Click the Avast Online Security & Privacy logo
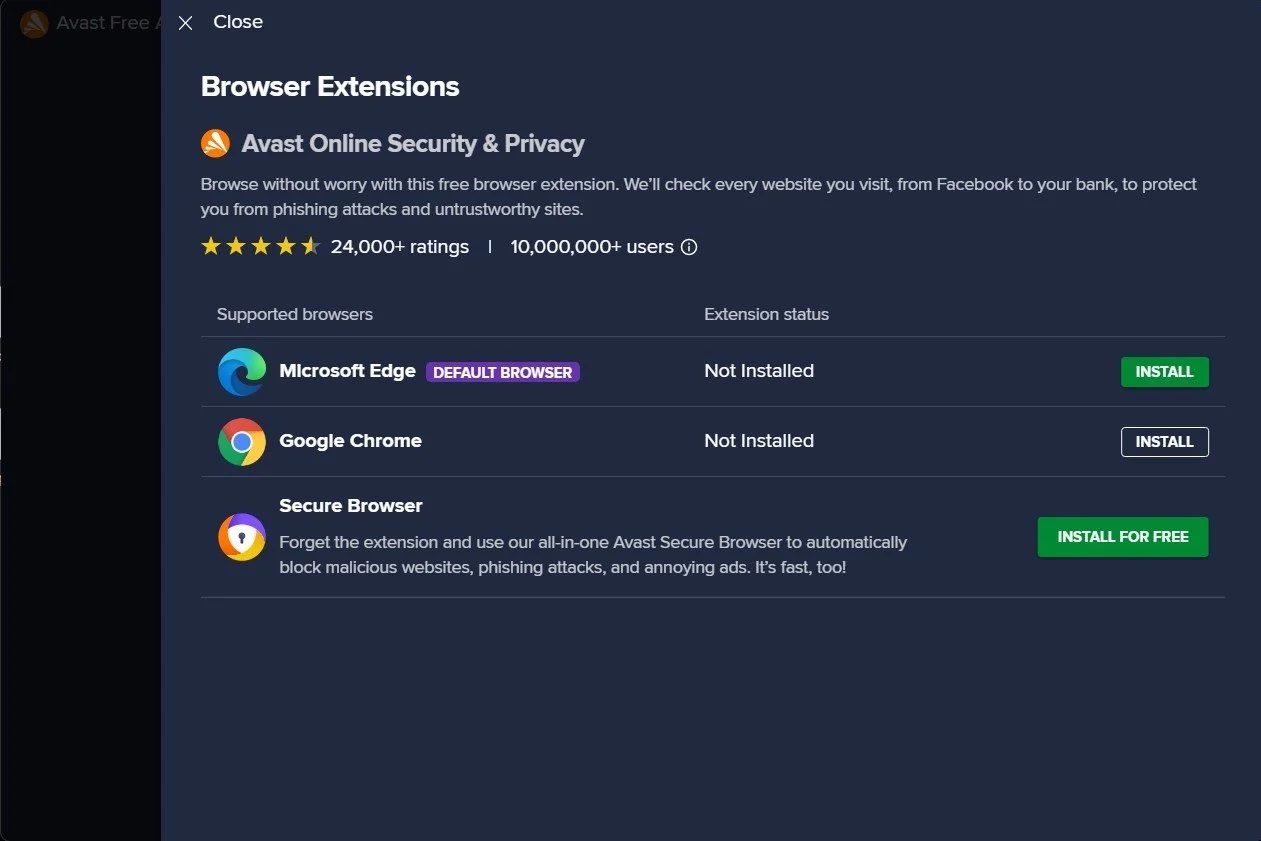Viewport: 1261px width, 841px height. [x=214, y=143]
